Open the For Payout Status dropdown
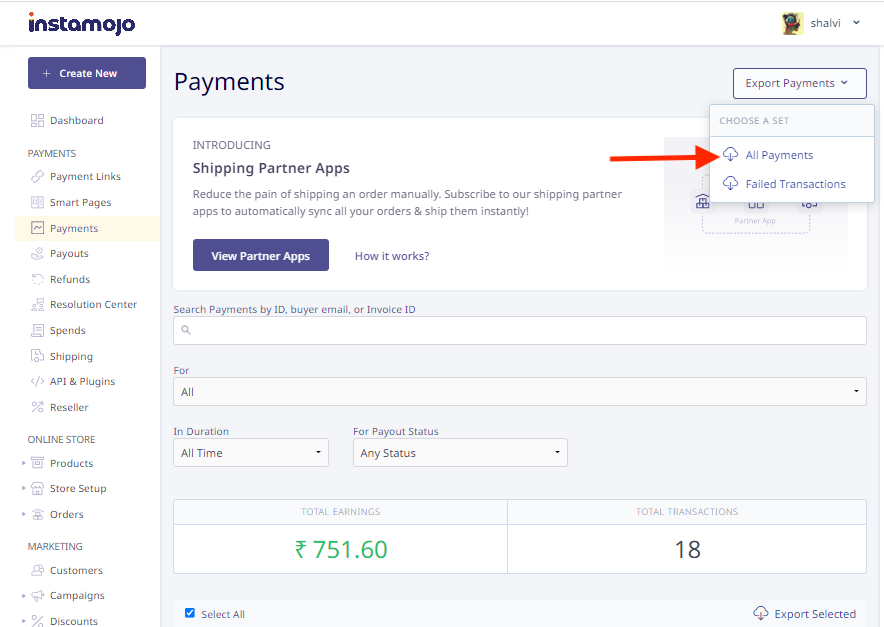The height and width of the screenshot is (627, 884). pyautogui.click(x=460, y=453)
